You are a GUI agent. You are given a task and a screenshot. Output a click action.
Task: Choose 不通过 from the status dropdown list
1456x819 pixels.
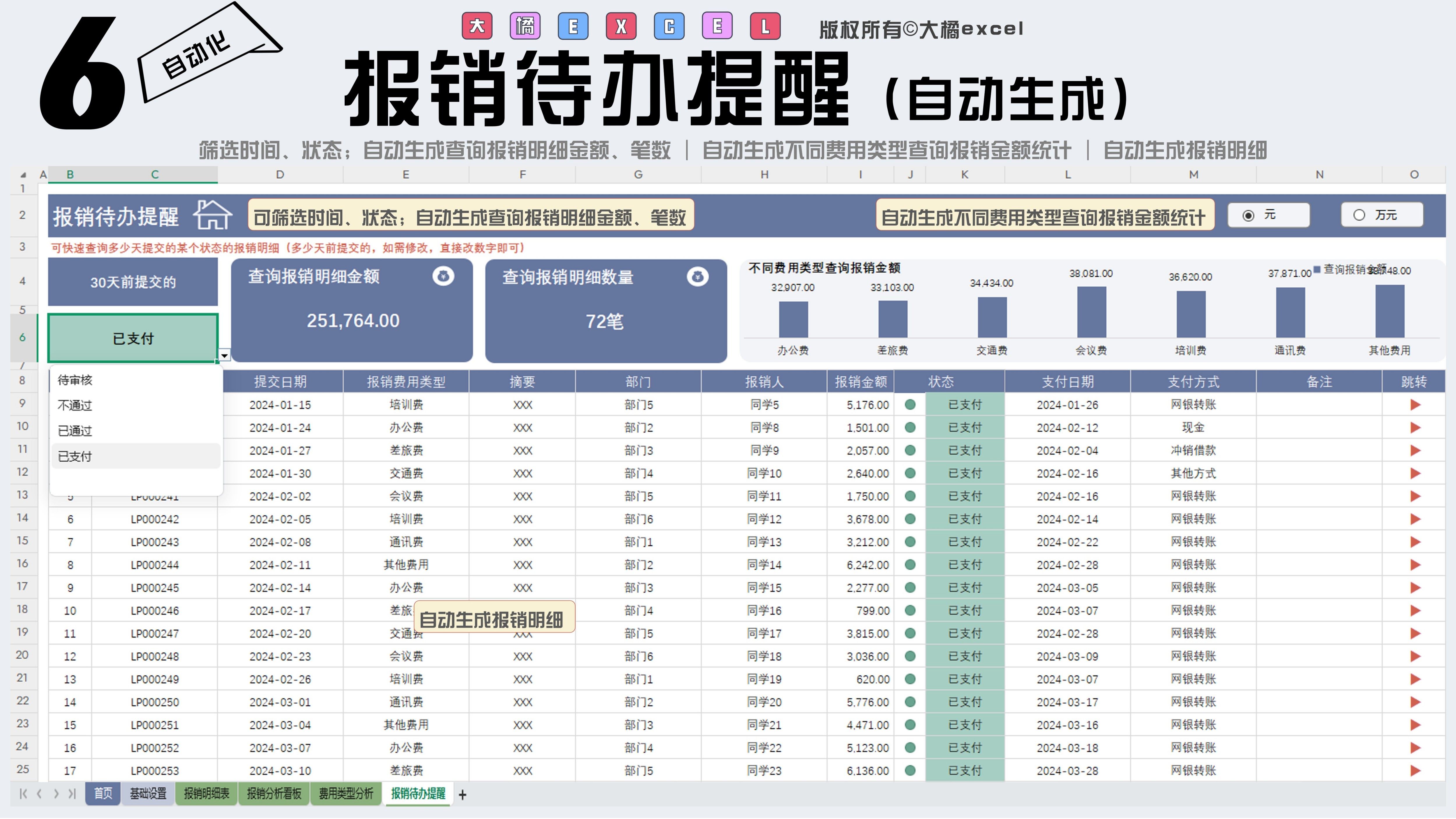[75, 406]
